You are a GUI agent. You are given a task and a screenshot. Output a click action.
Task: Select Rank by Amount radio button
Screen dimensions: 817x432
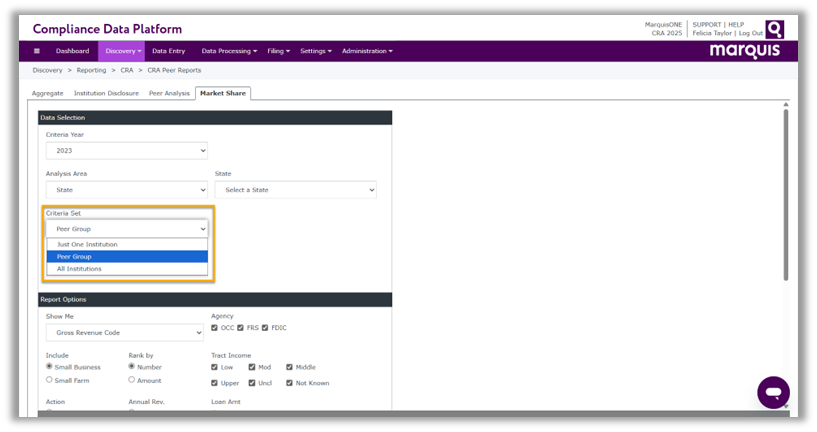pyautogui.click(x=132, y=380)
